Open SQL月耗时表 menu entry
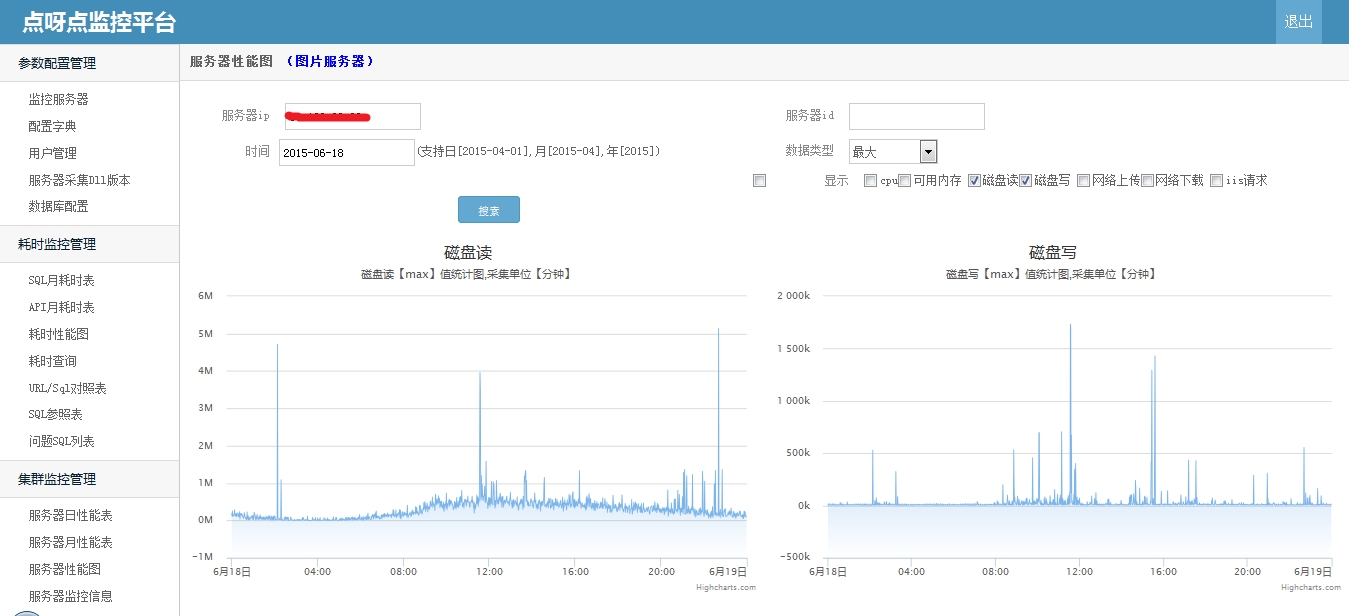Screen dimensions: 1349x616 tap(61, 281)
